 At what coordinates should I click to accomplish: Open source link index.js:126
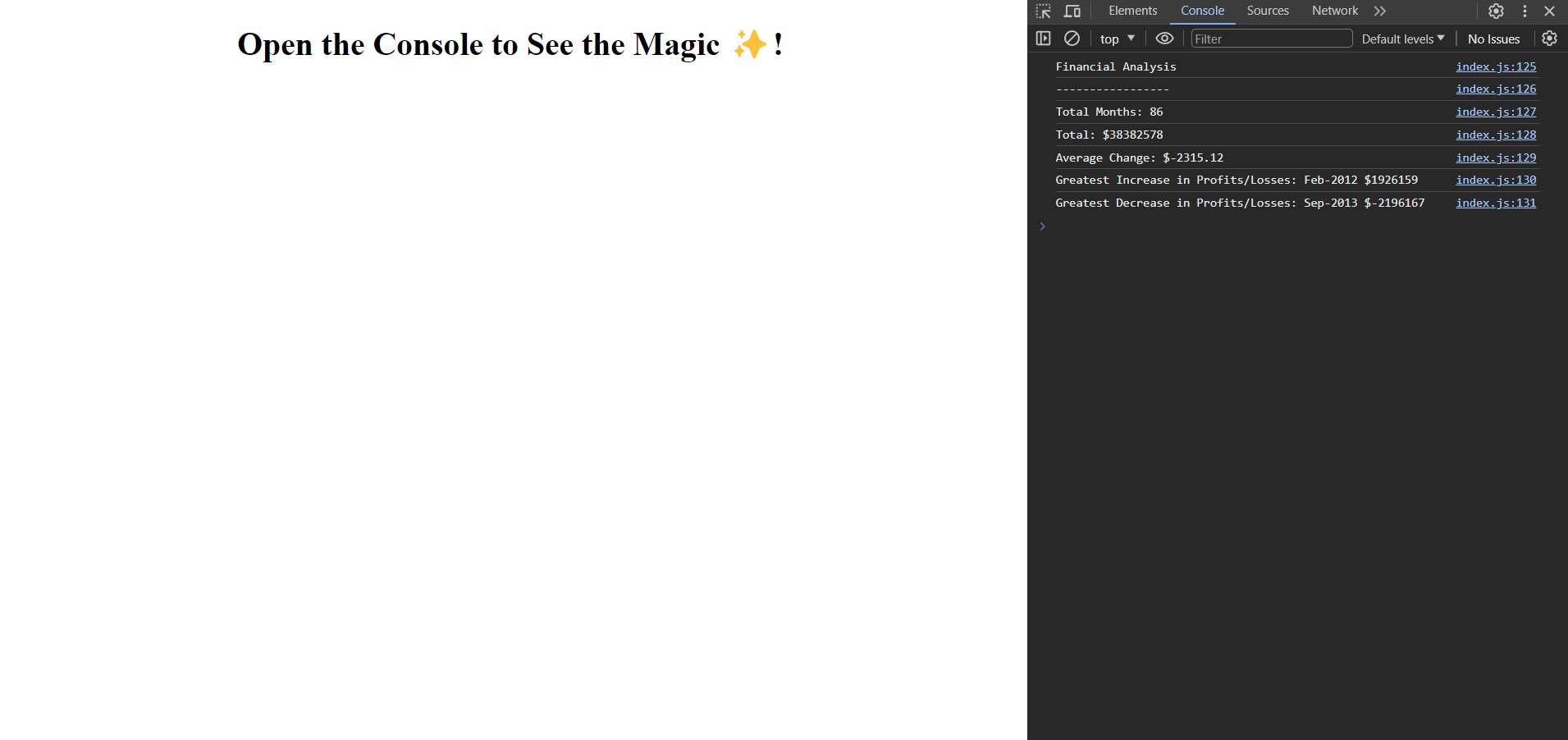(x=1496, y=89)
